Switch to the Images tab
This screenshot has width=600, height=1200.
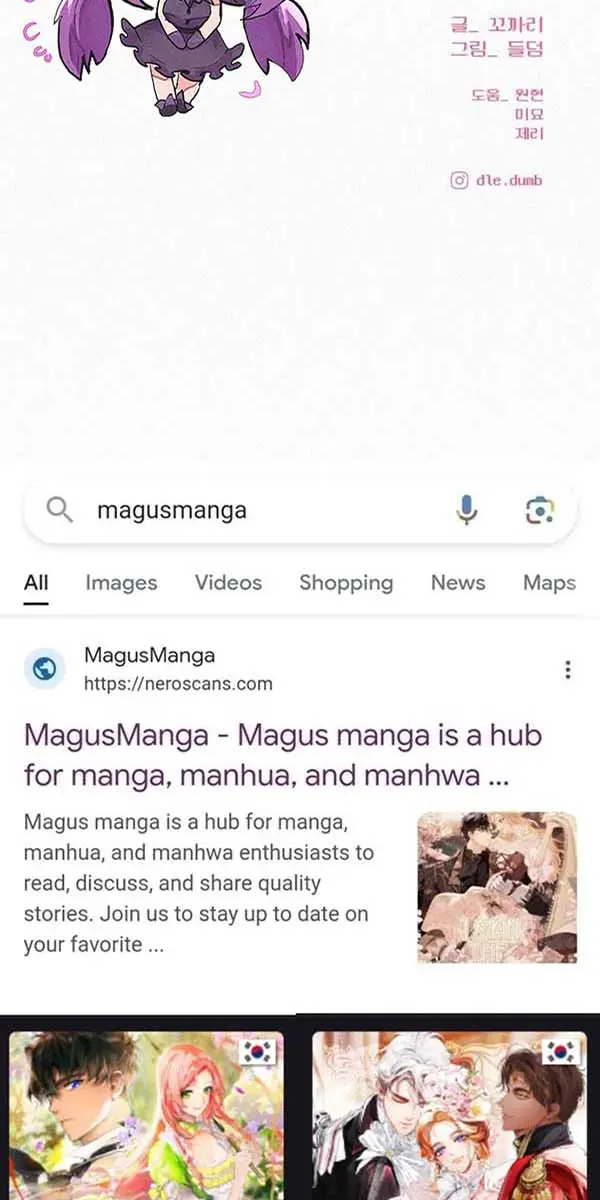click(121, 583)
